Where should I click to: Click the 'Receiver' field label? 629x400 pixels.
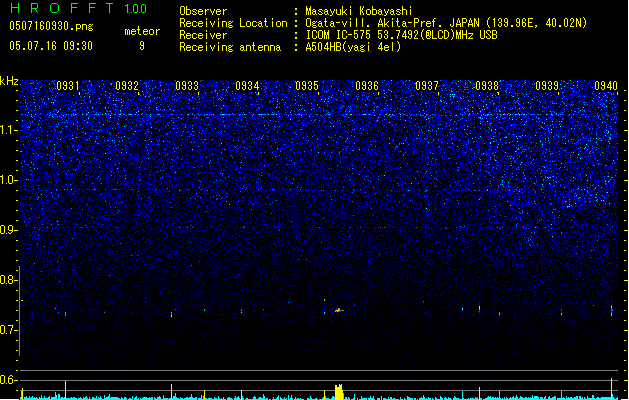(x=203, y=35)
